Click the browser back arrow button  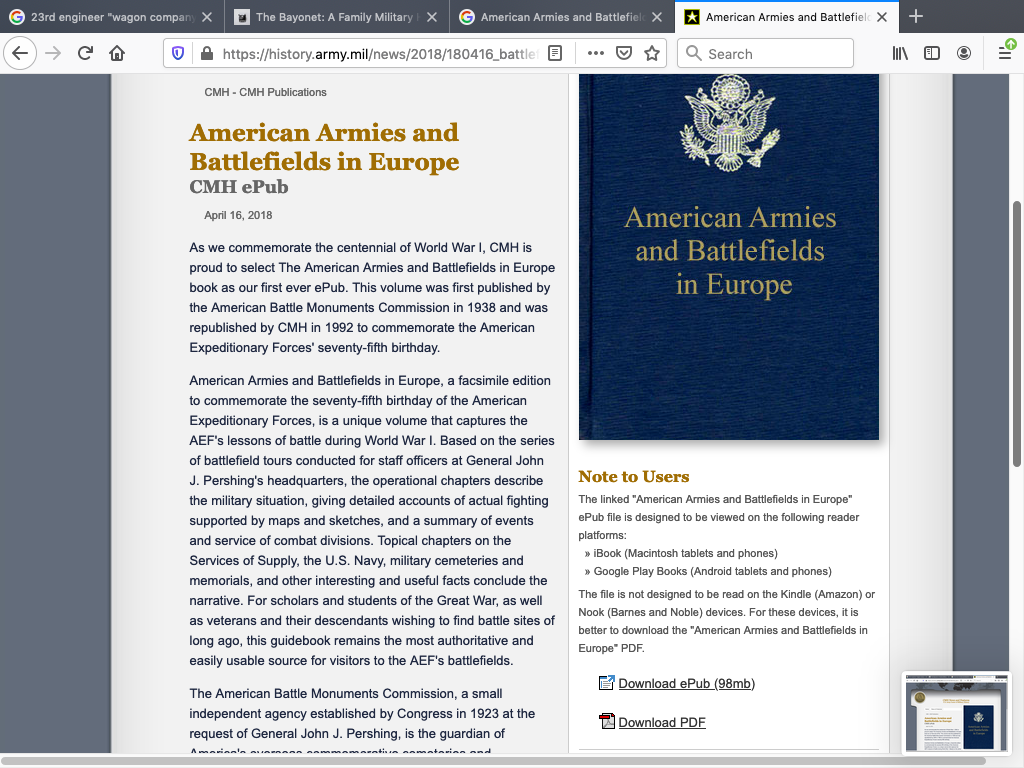click(21, 54)
